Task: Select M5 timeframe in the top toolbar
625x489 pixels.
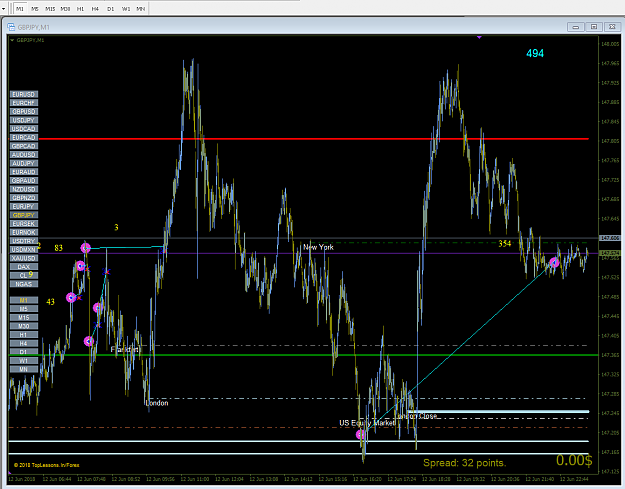Action: [35, 8]
